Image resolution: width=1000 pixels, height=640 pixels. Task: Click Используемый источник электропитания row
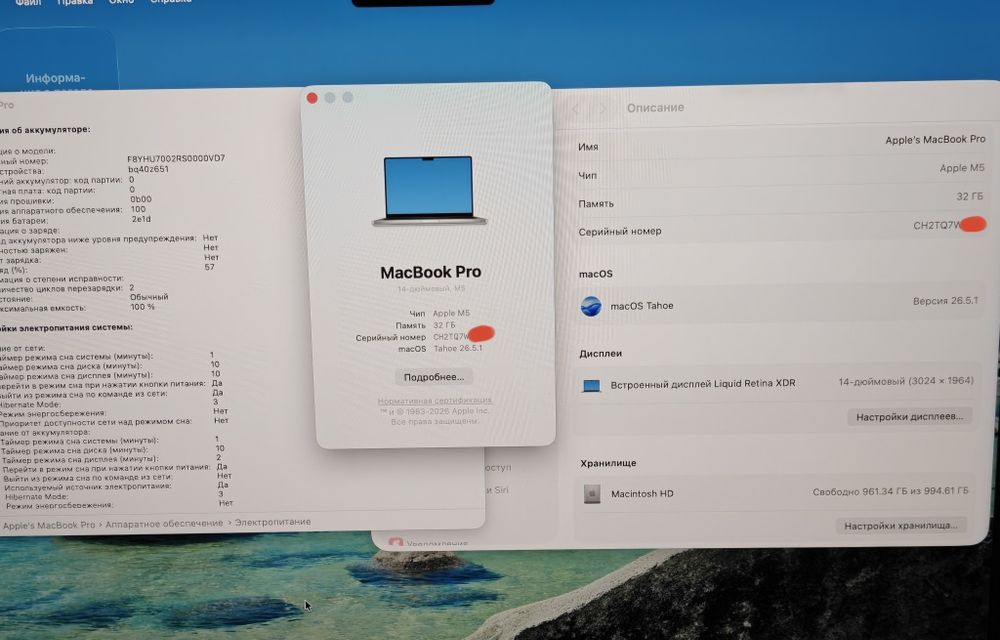pos(116,486)
